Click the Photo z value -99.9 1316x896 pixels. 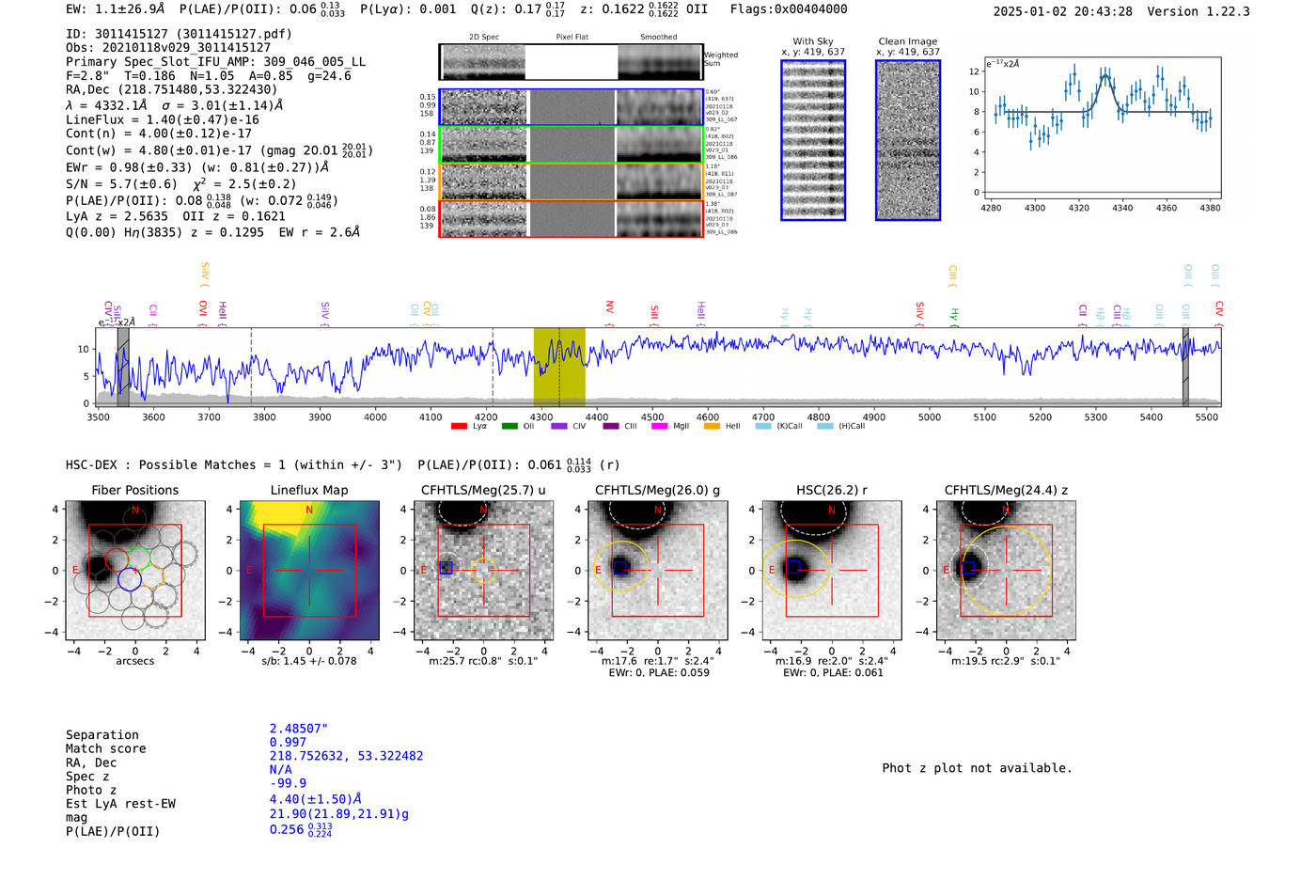pyautogui.click(x=288, y=783)
